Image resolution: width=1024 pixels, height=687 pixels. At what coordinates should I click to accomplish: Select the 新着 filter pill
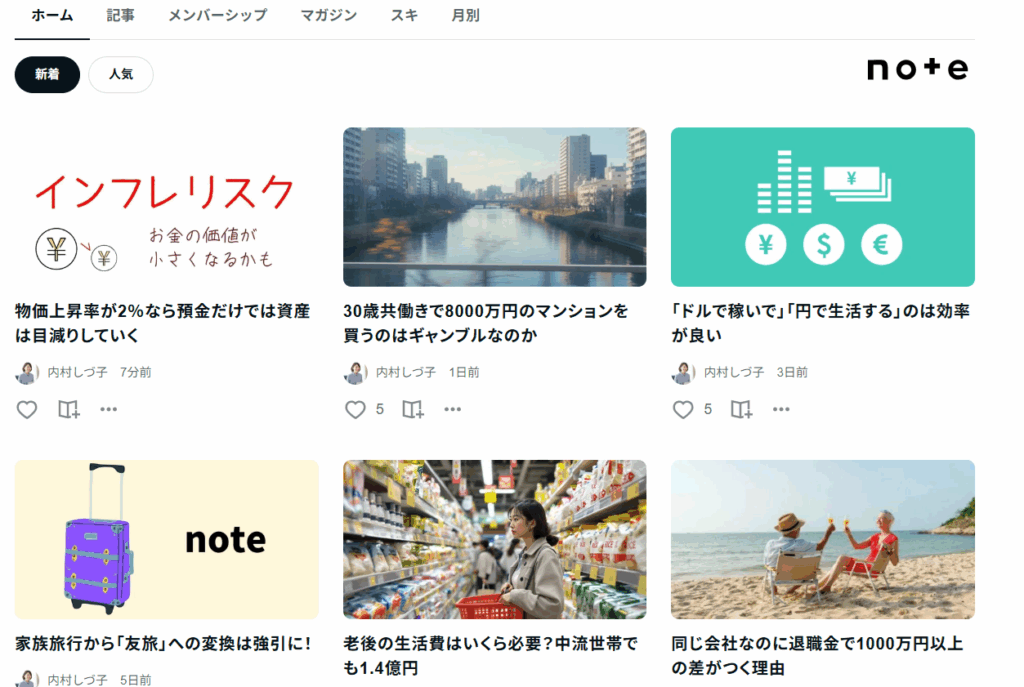point(47,74)
